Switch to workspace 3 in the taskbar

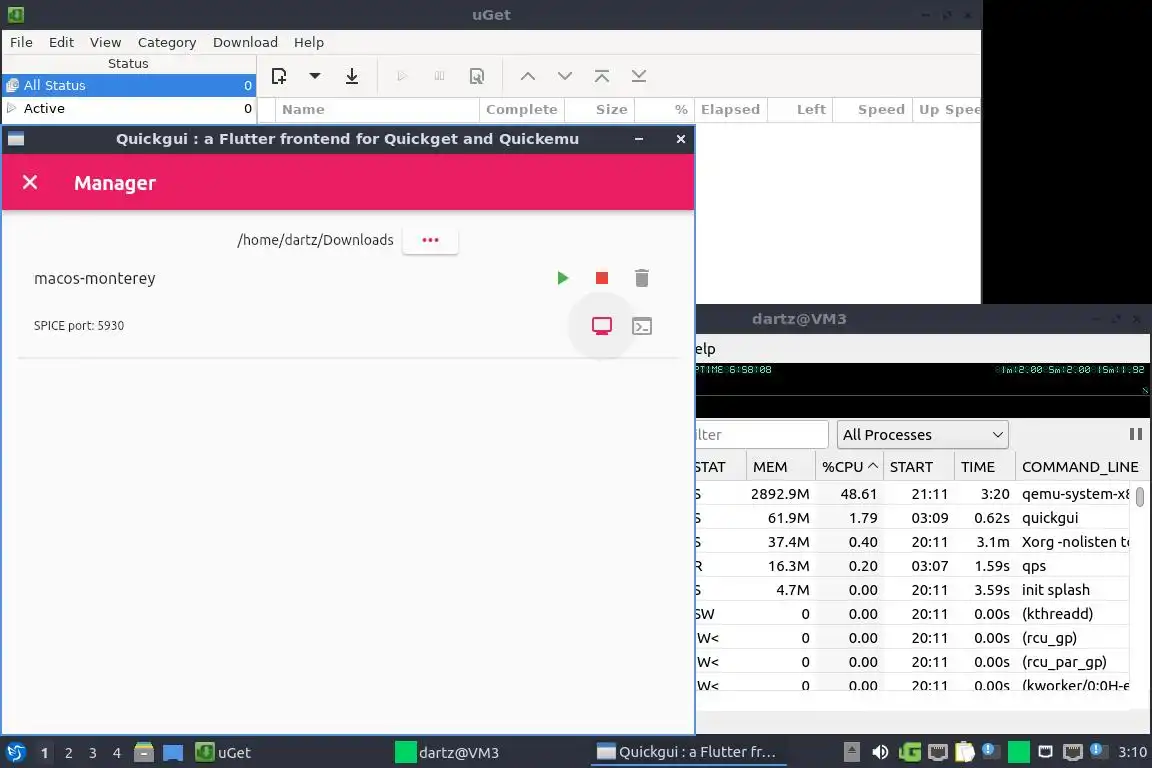pos(93,753)
